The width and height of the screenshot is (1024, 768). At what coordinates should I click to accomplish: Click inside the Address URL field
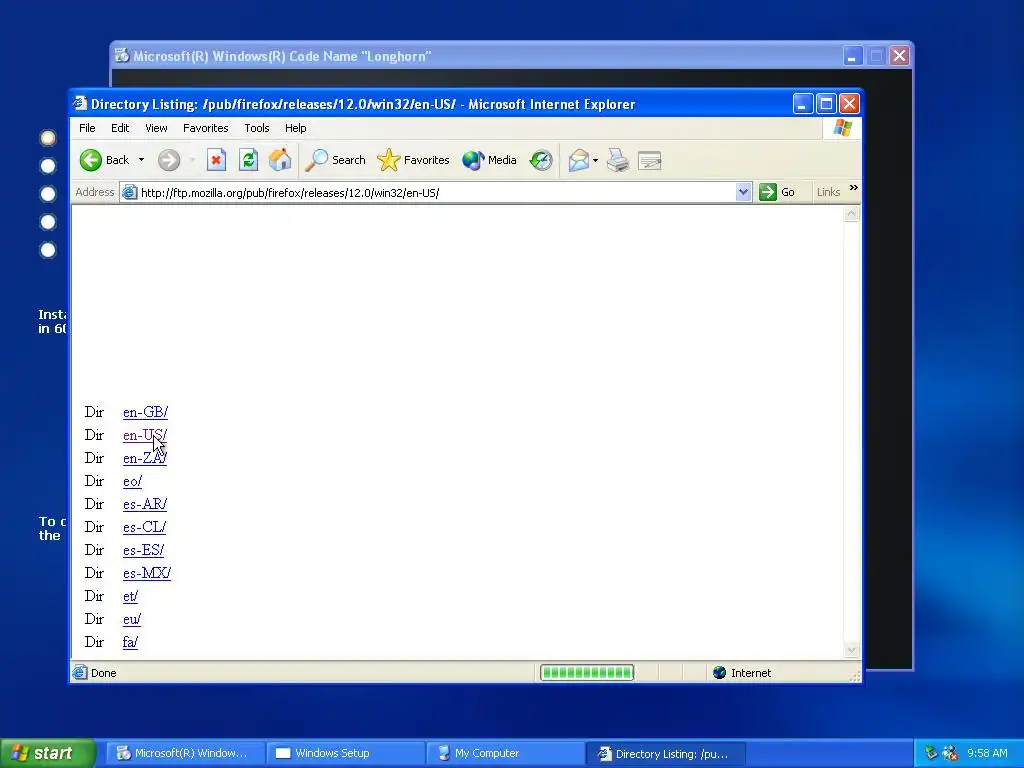(435, 193)
